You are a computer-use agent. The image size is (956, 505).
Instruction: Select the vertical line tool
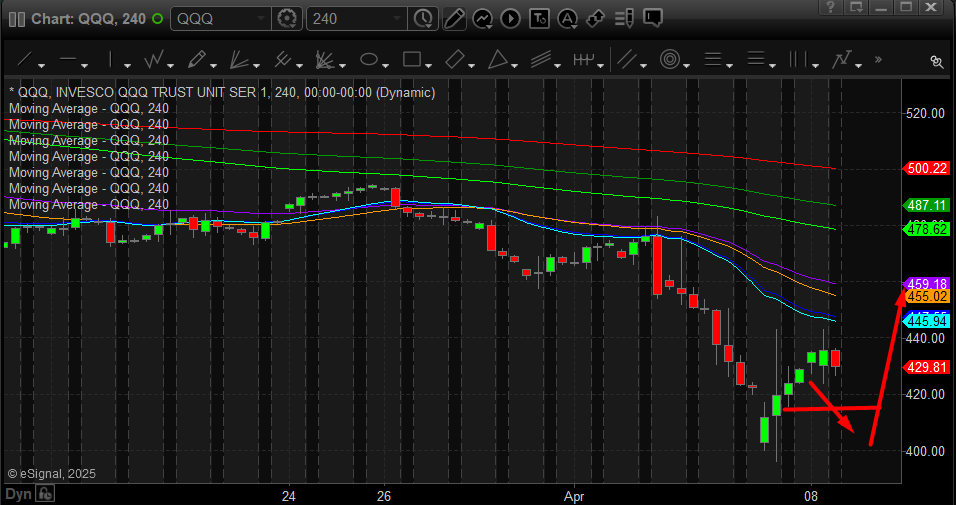(110, 60)
